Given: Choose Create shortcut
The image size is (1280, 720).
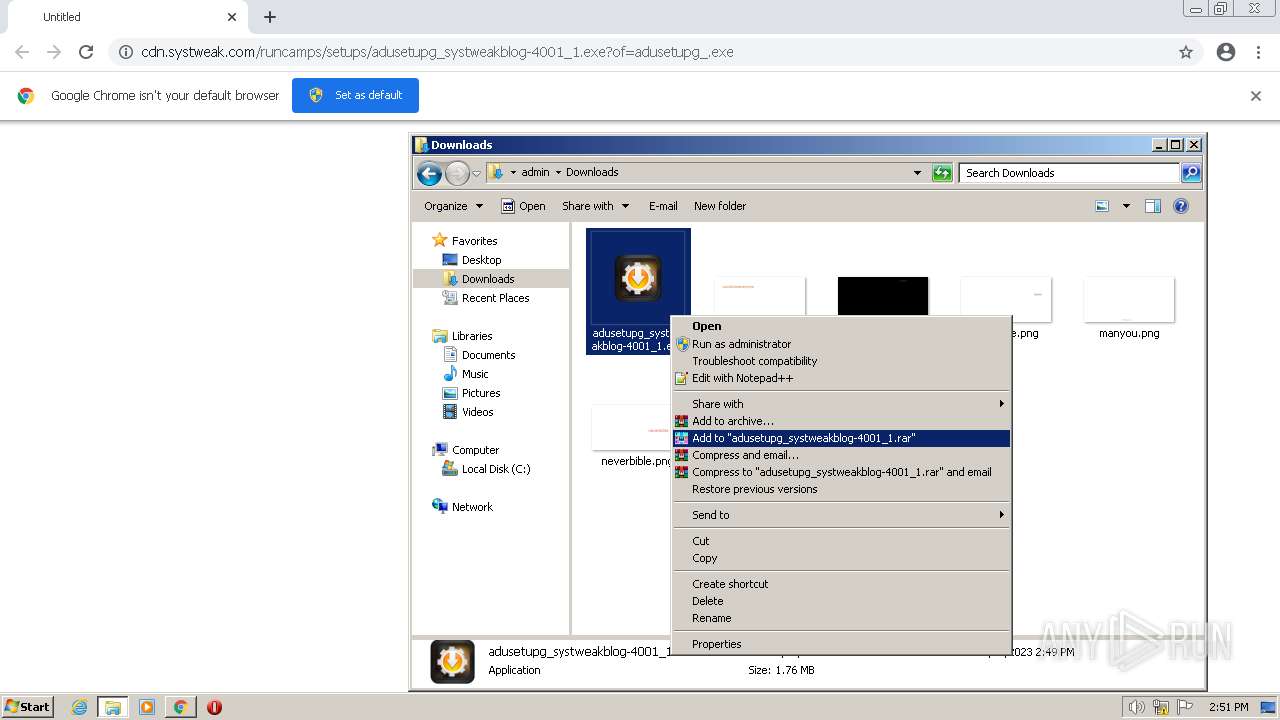Looking at the screenshot, I should tap(840, 584).
